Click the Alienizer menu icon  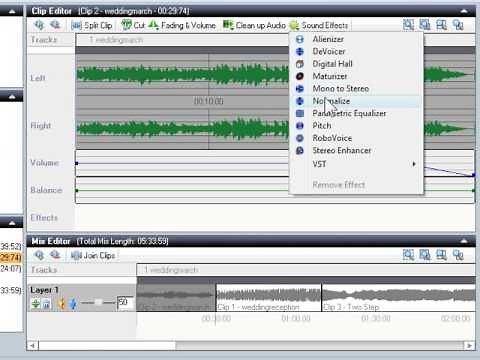click(x=300, y=39)
